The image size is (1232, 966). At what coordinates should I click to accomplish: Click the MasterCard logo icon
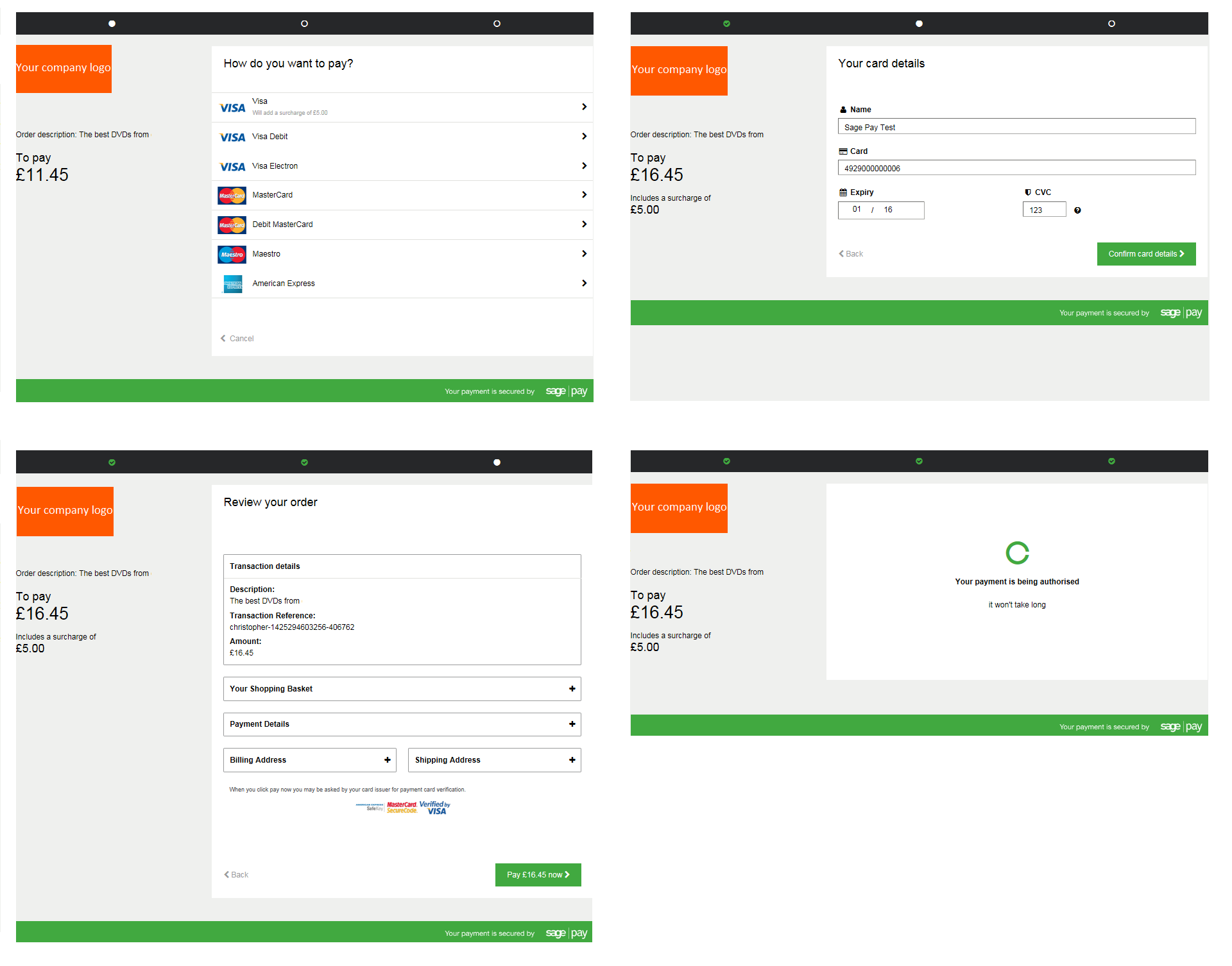(x=232, y=195)
